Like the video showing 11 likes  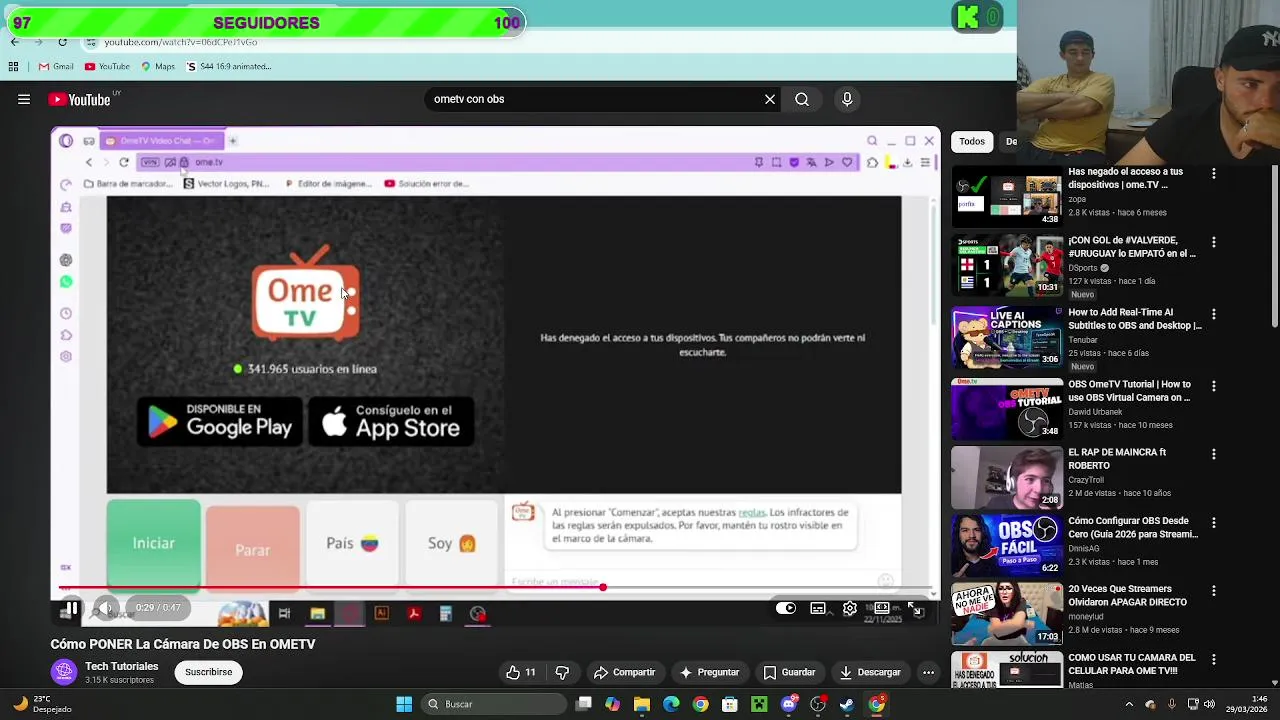[x=521, y=672]
